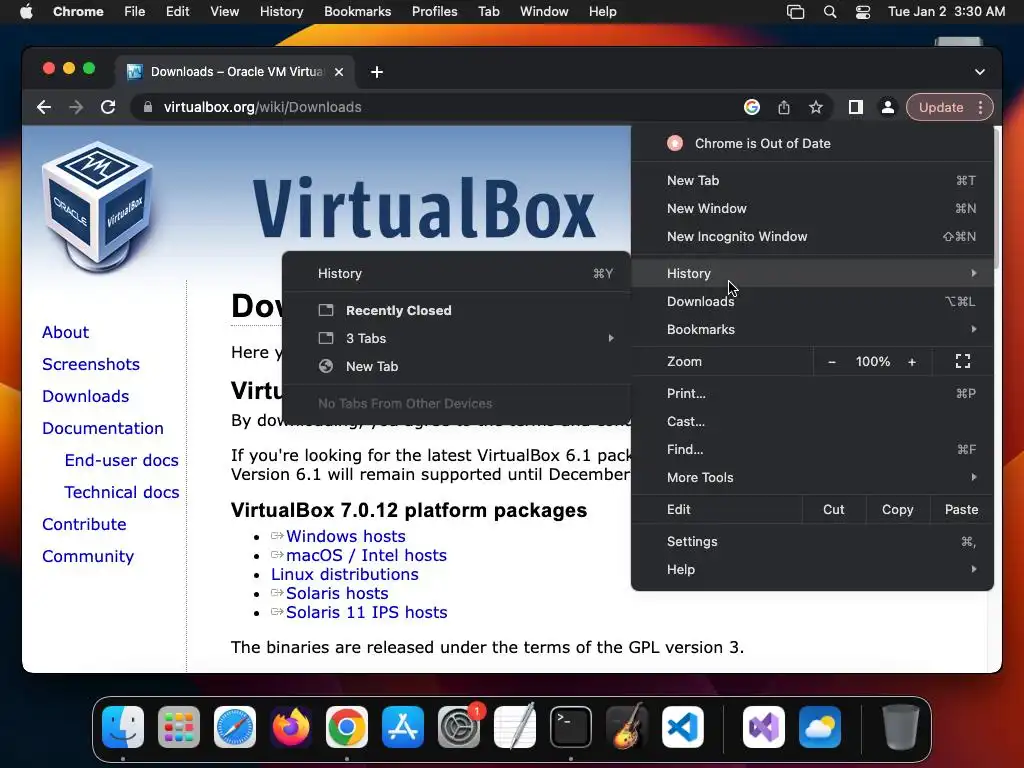
Task: Open Finder from the dock
Action: coord(123,727)
